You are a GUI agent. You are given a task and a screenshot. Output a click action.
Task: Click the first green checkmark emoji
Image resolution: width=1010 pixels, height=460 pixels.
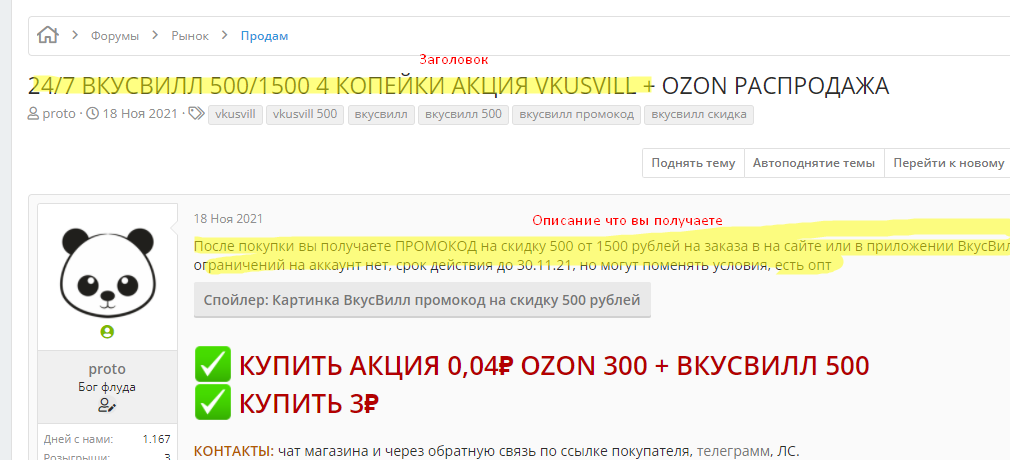(x=212, y=365)
